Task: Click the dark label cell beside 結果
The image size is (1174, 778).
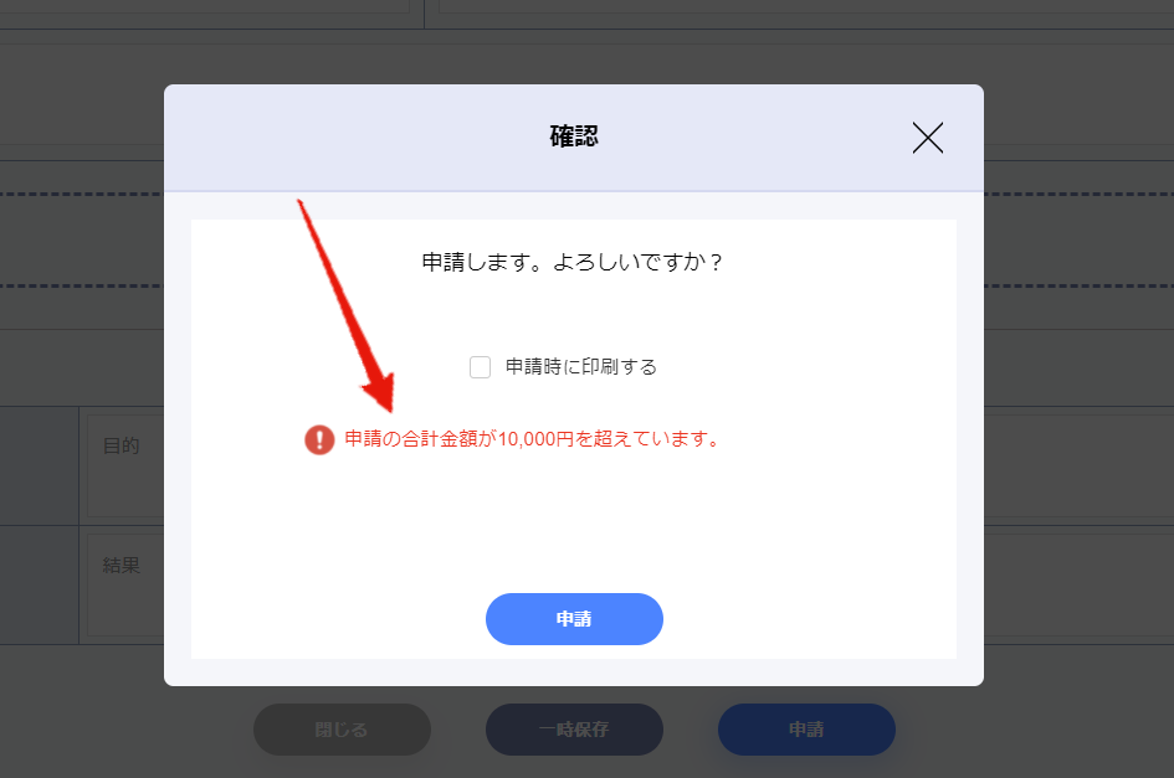Action: (39, 585)
